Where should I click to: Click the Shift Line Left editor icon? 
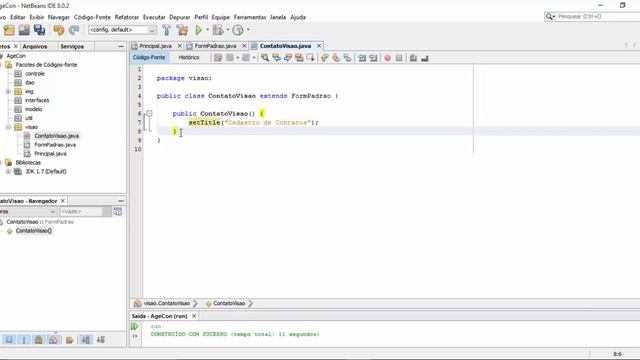[362, 58]
